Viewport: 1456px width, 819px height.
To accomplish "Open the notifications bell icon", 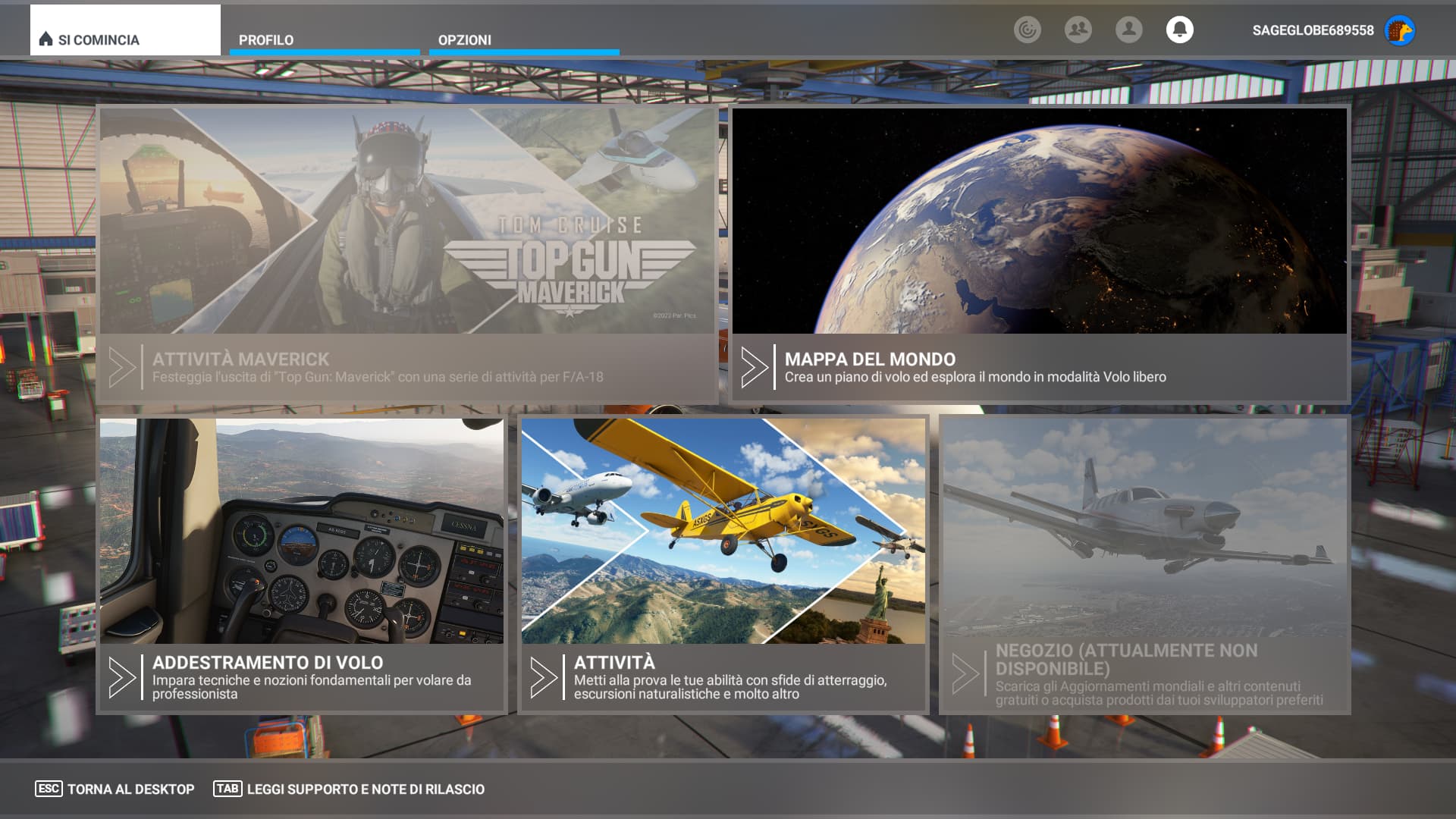I will point(1179,30).
